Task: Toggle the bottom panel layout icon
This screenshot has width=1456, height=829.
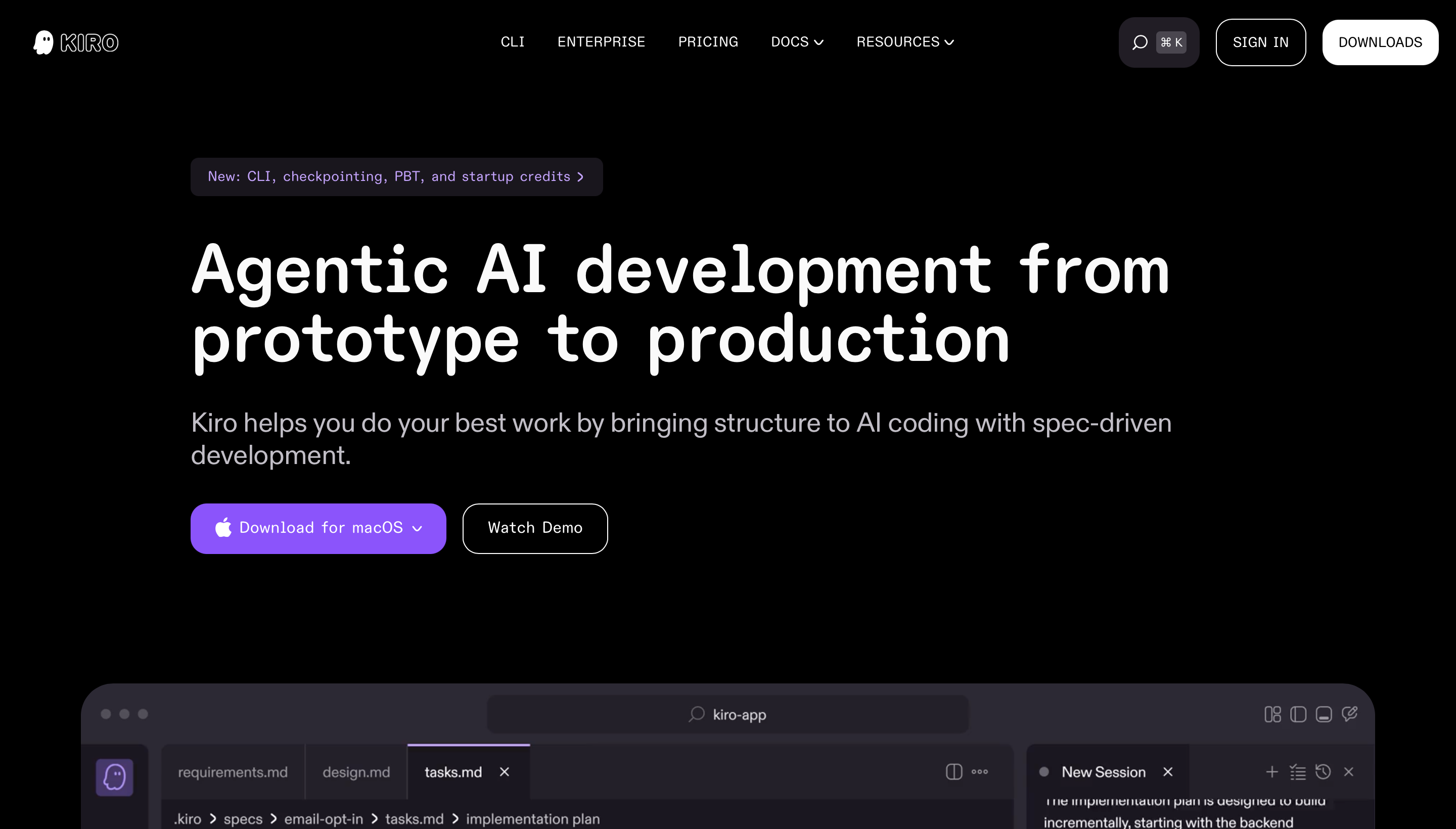Action: (1324, 714)
